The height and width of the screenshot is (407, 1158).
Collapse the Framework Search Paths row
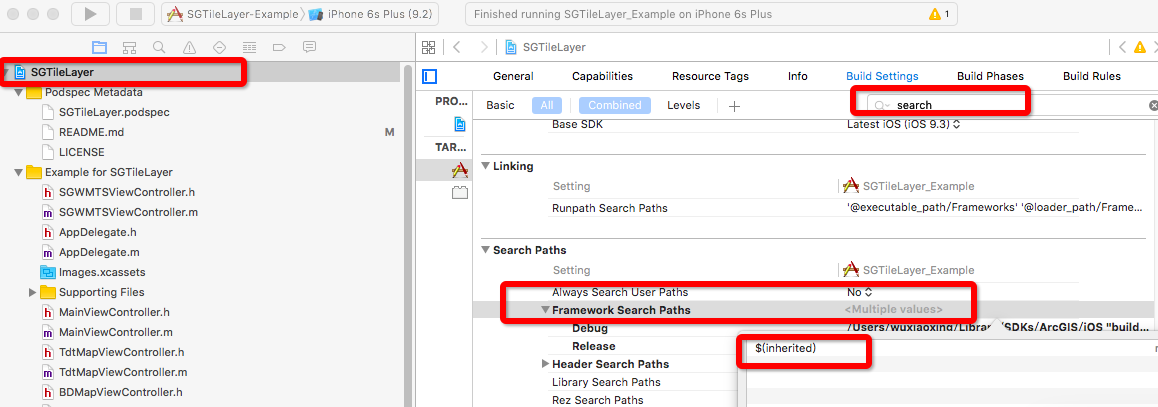tap(546, 310)
